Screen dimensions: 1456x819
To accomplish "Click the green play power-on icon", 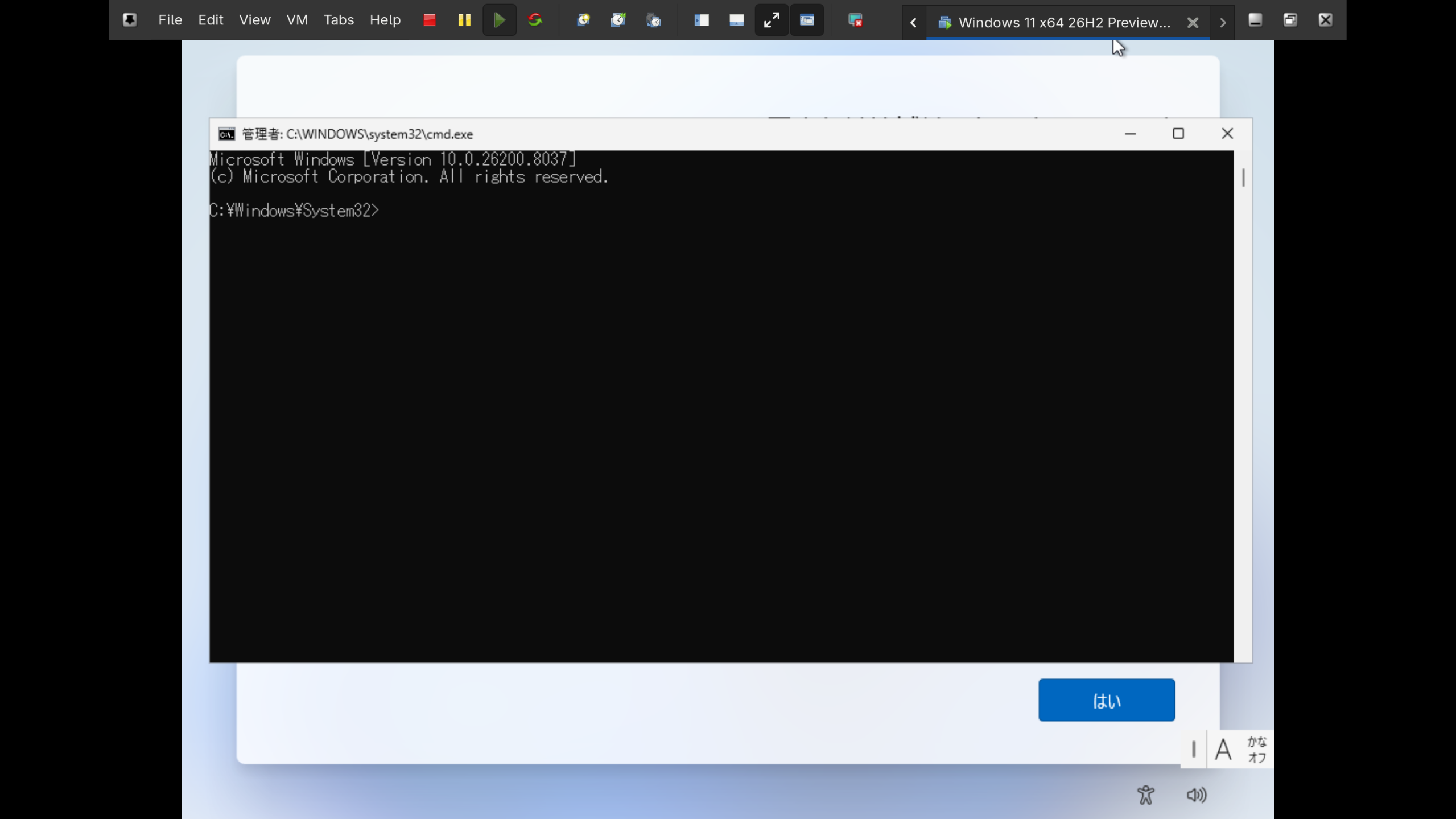I will pos(500,20).
